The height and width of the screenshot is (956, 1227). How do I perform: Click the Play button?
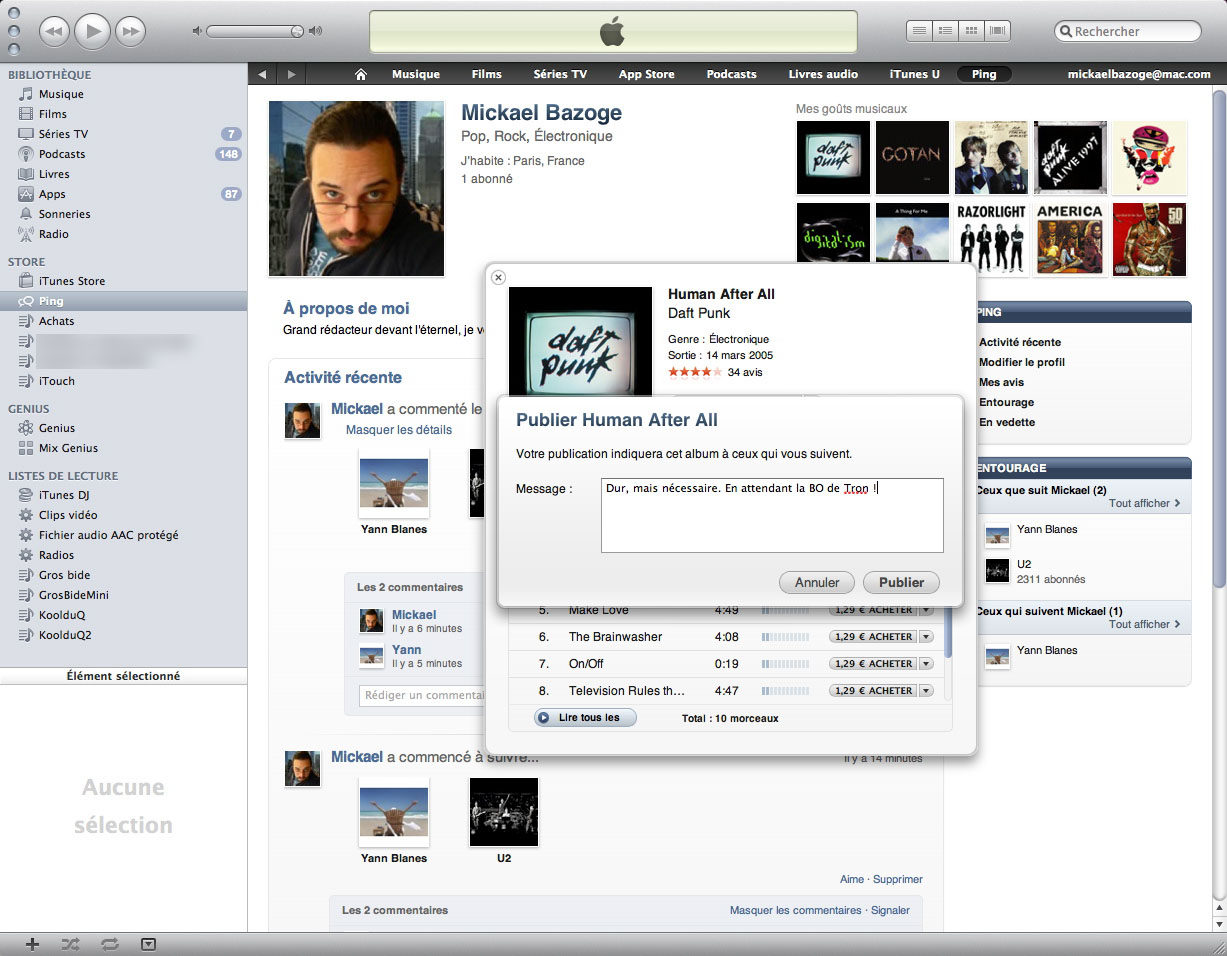click(x=93, y=32)
